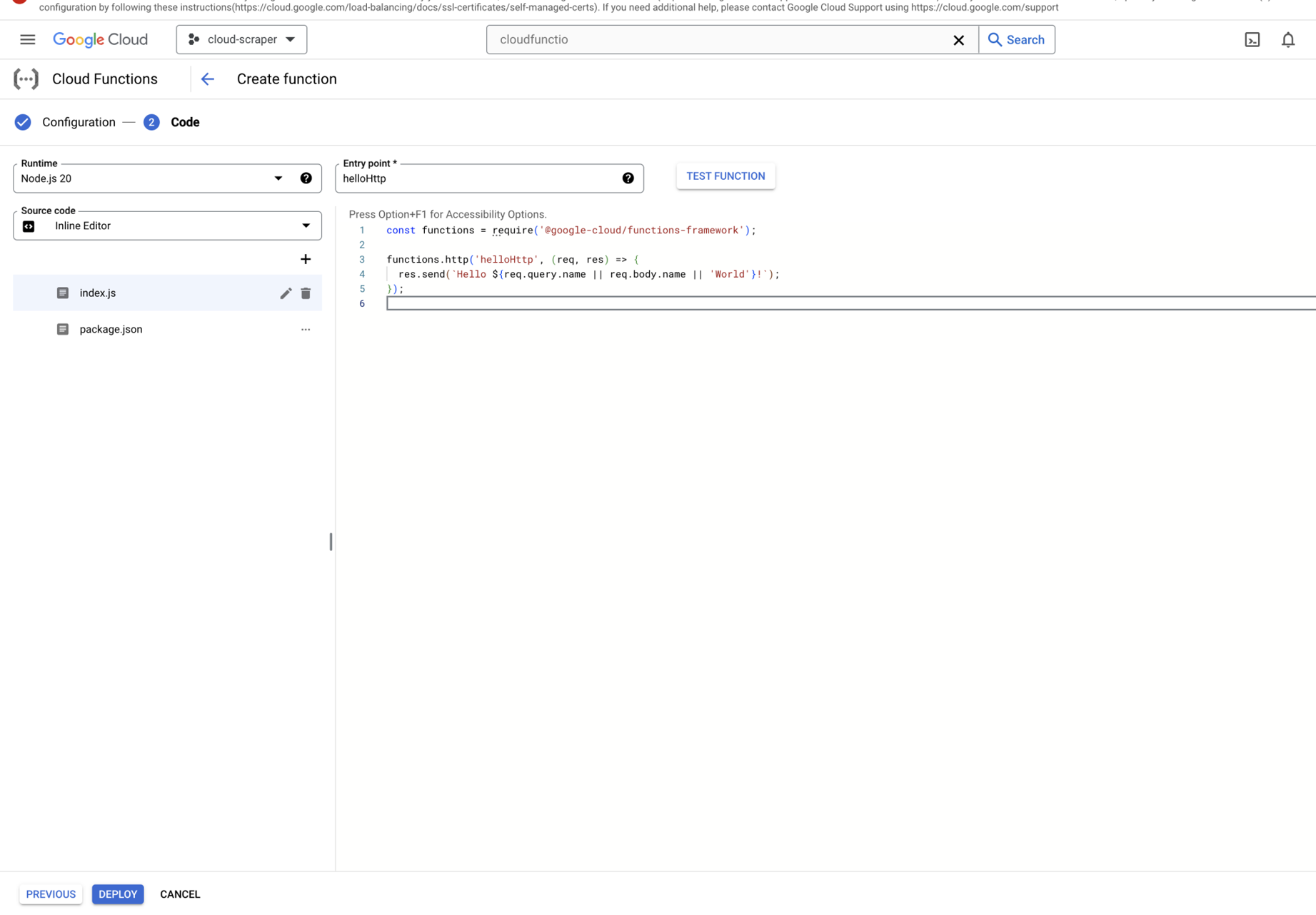This screenshot has height=915, width=1316.
Task: Select package.json in the file list
Action: (x=167, y=330)
